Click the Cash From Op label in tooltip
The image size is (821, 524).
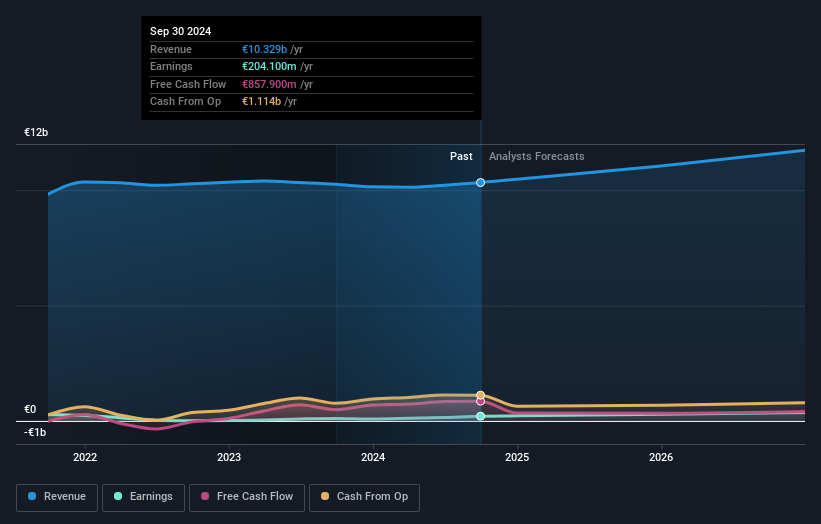[185, 102]
